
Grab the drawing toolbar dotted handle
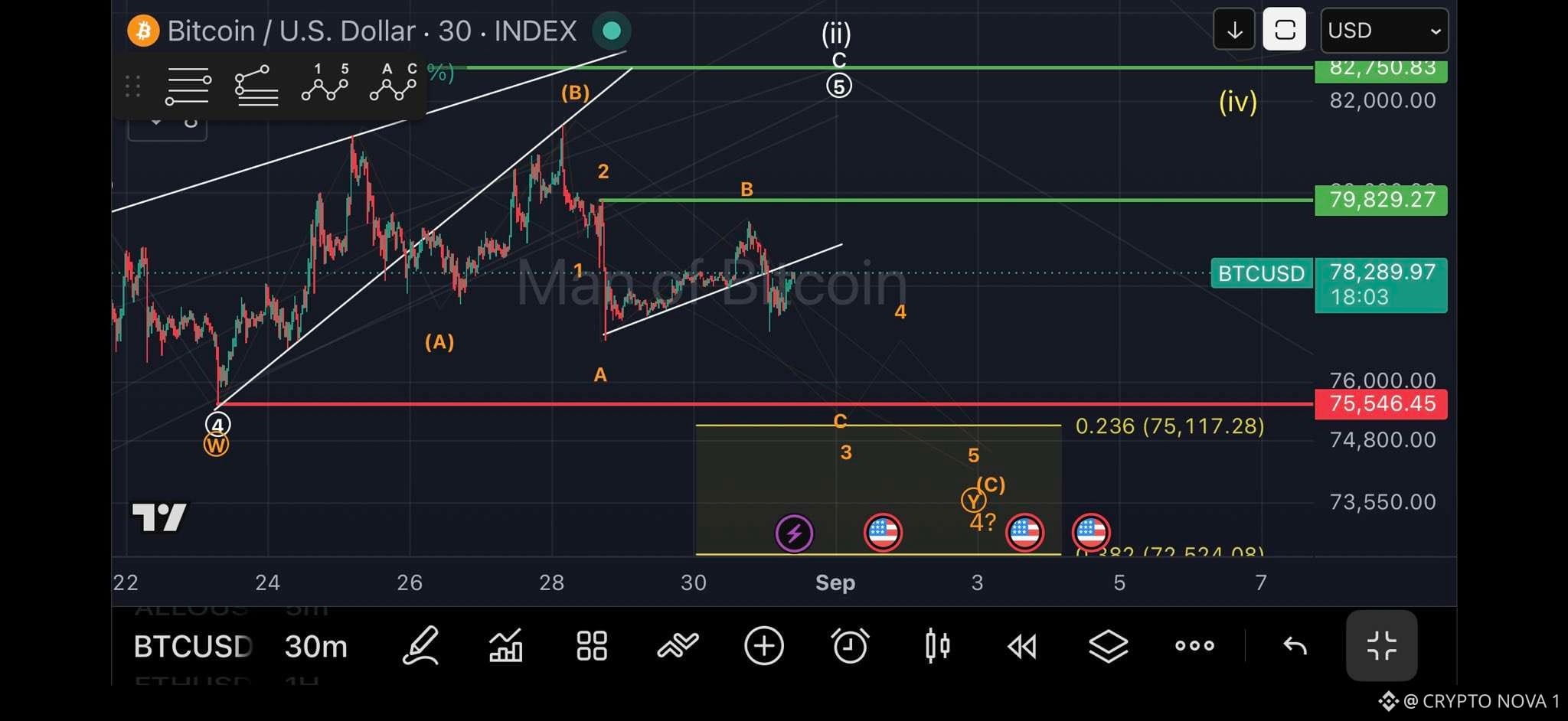click(132, 86)
